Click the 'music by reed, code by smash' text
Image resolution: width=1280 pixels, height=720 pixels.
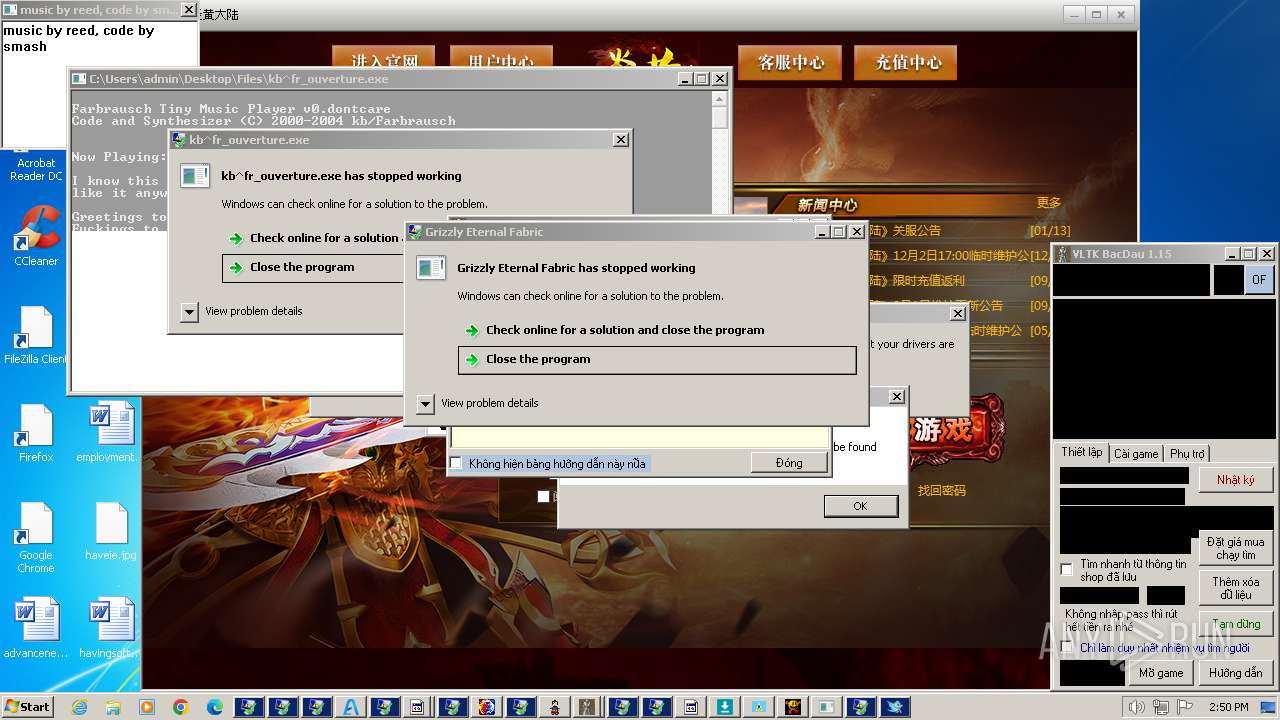(x=79, y=38)
